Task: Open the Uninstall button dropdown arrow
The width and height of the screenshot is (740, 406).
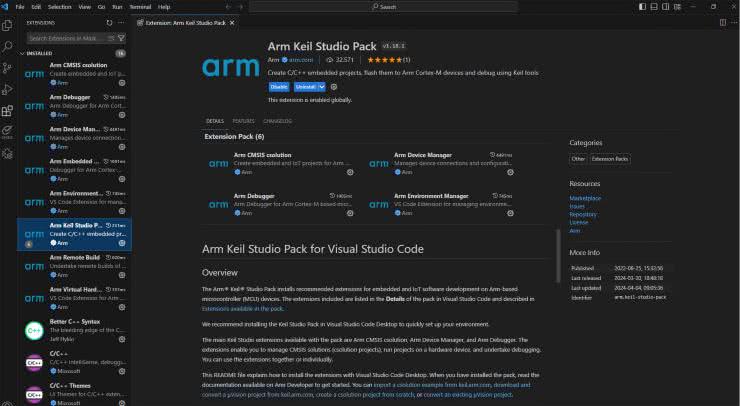Action: click(324, 87)
